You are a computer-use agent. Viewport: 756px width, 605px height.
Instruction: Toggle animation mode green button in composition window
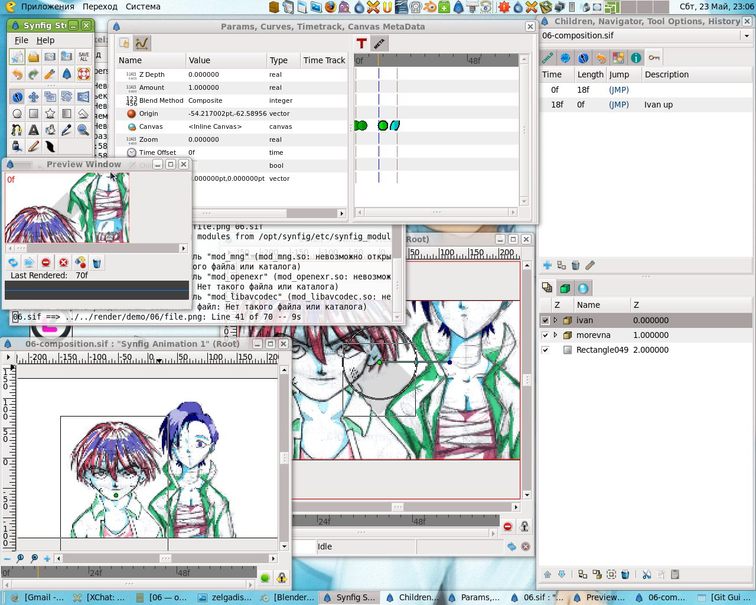[x=265, y=577]
